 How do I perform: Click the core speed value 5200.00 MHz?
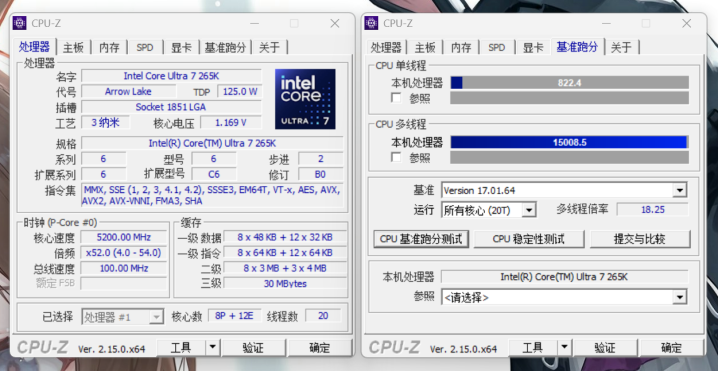pyautogui.click(x=124, y=237)
